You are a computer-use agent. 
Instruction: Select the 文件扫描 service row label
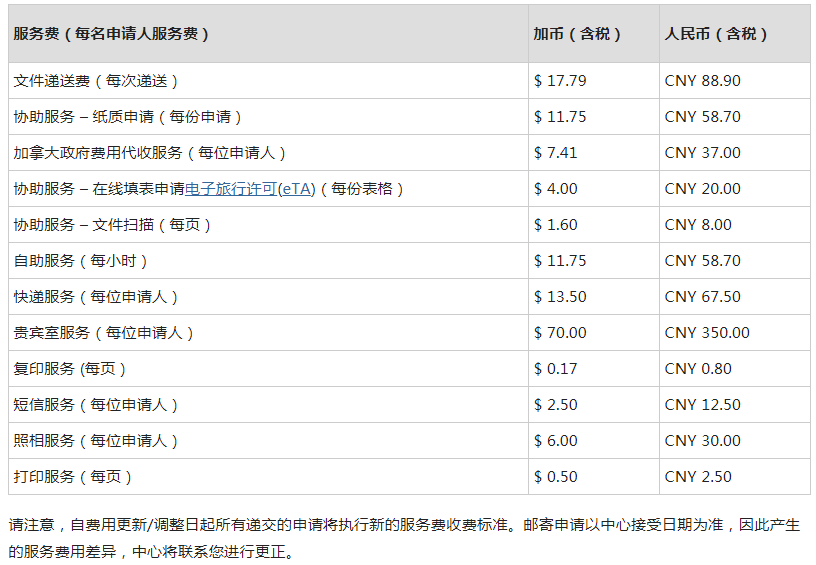(112, 225)
